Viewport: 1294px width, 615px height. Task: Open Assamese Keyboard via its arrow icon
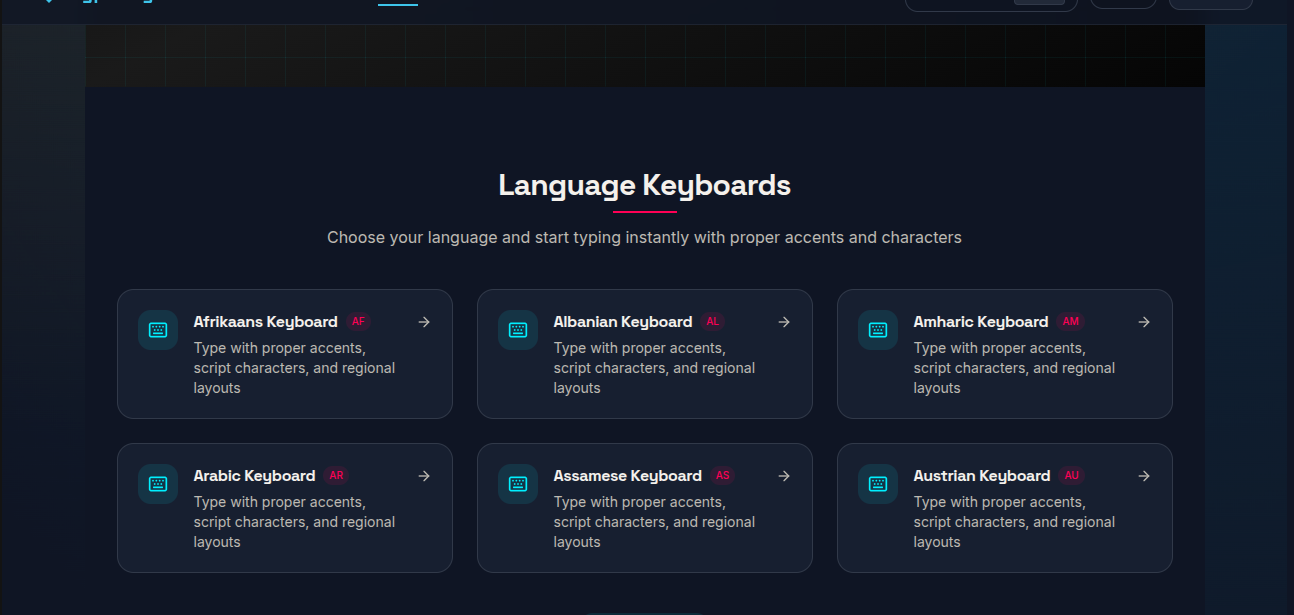point(784,476)
